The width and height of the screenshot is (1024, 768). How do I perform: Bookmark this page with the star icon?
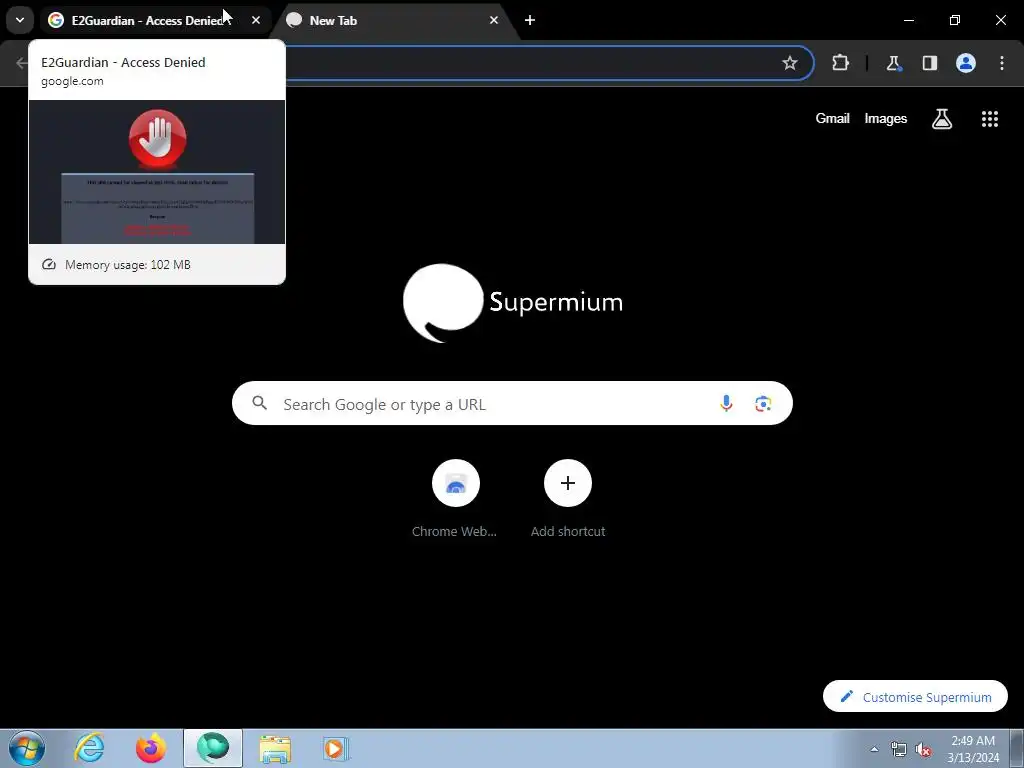(x=790, y=63)
